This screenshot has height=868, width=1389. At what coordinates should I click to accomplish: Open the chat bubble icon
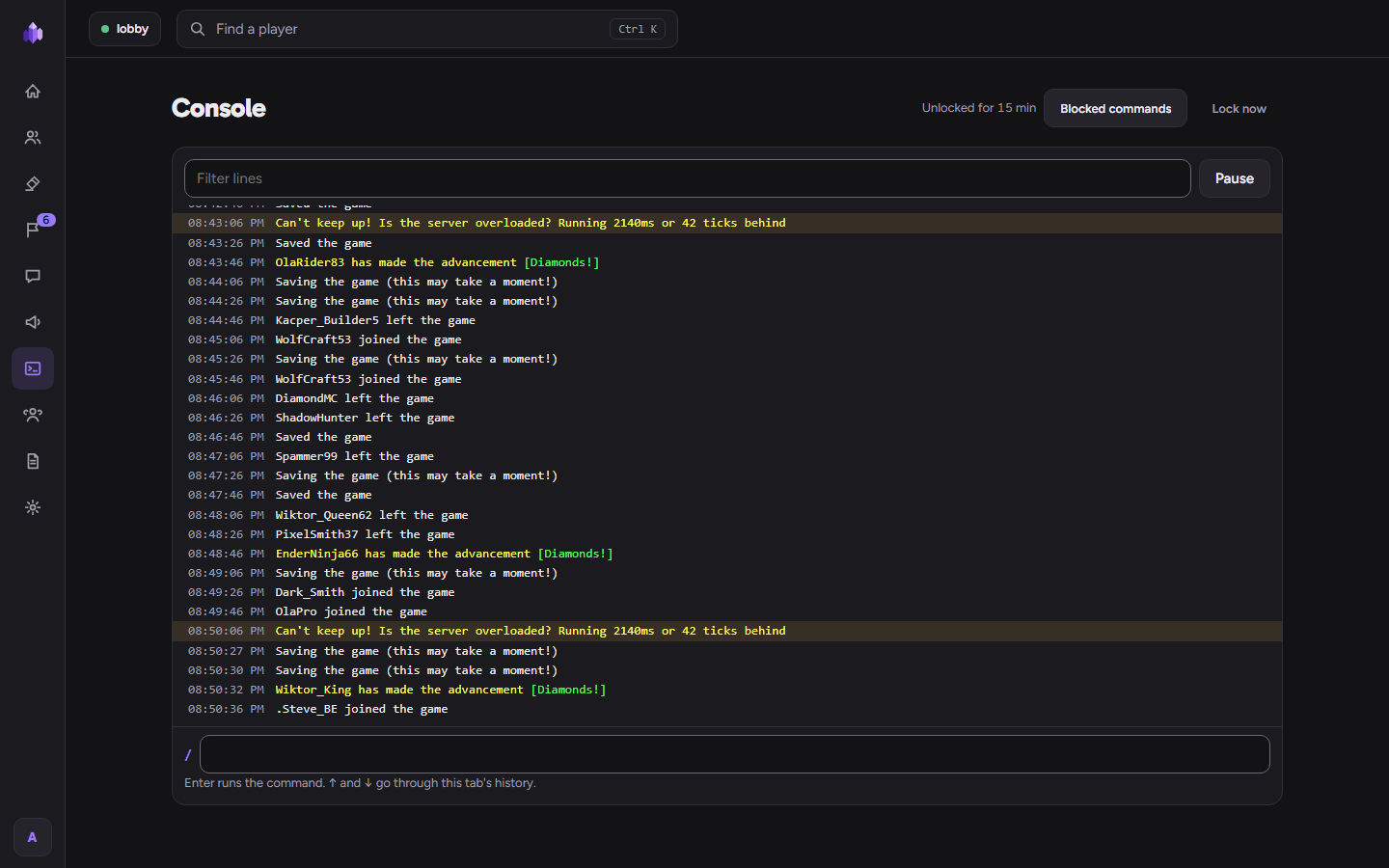click(x=33, y=276)
